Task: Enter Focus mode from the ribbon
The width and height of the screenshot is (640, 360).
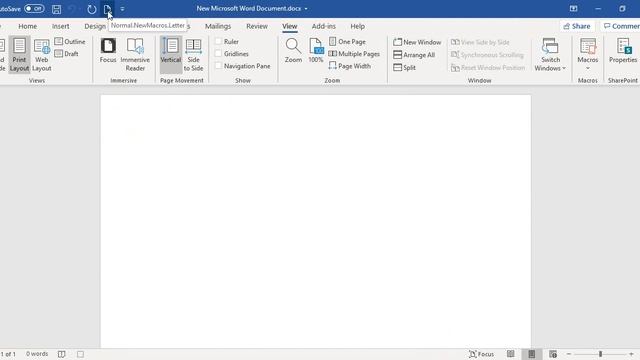Action: click(108, 51)
